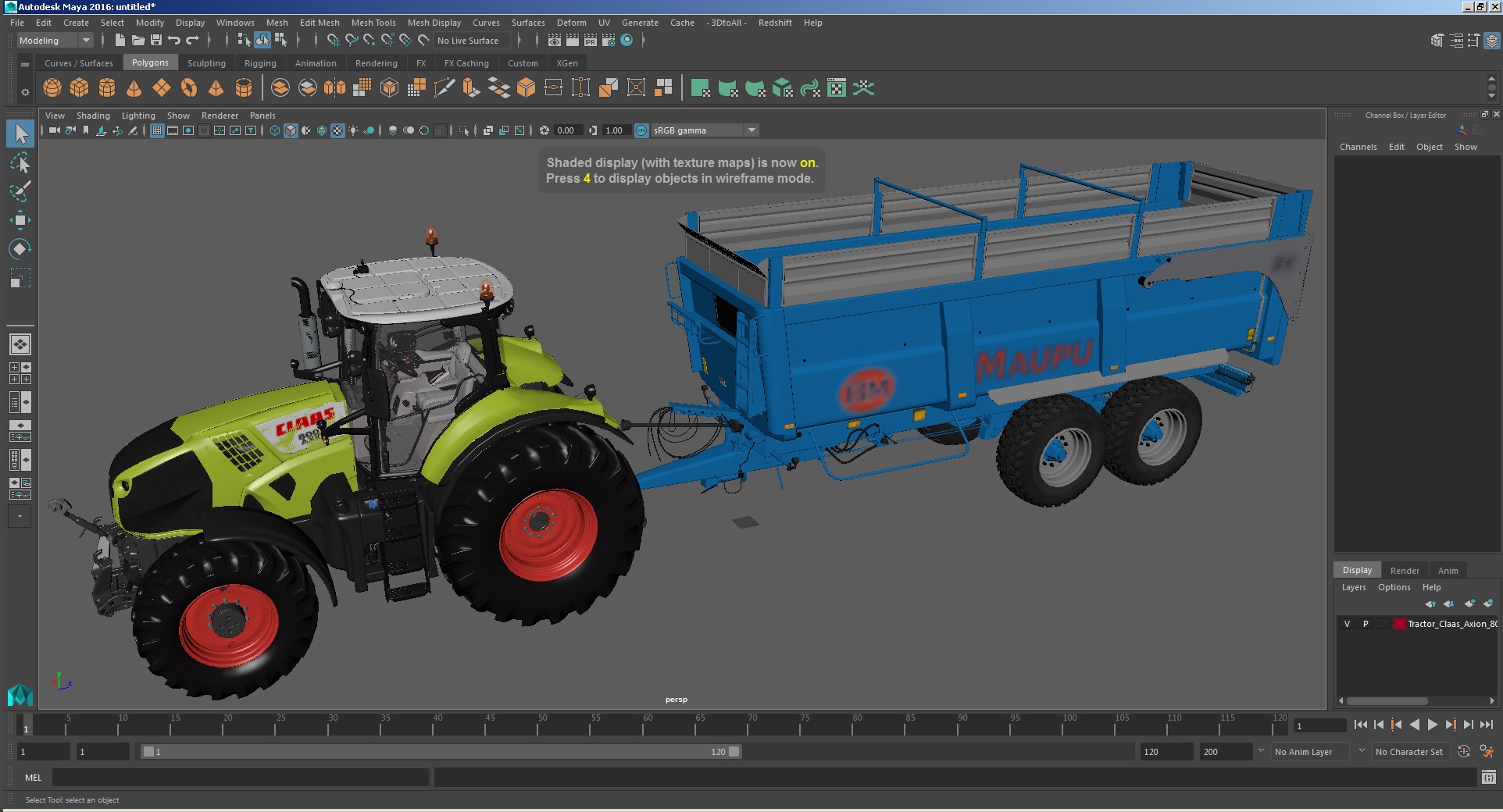This screenshot has width=1503, height=812.
Task: Create a polygon cube from the shelf
Action: pos(80,87)
